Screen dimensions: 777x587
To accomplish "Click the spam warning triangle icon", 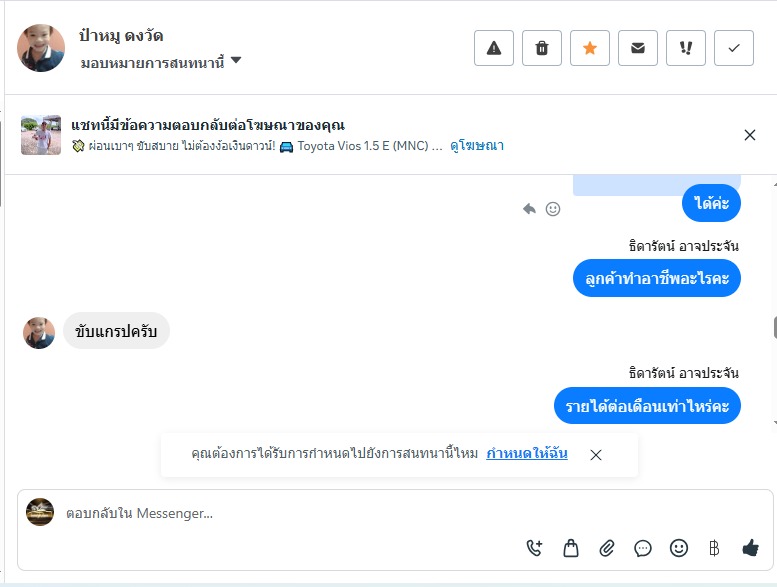I will click(494, 48).
